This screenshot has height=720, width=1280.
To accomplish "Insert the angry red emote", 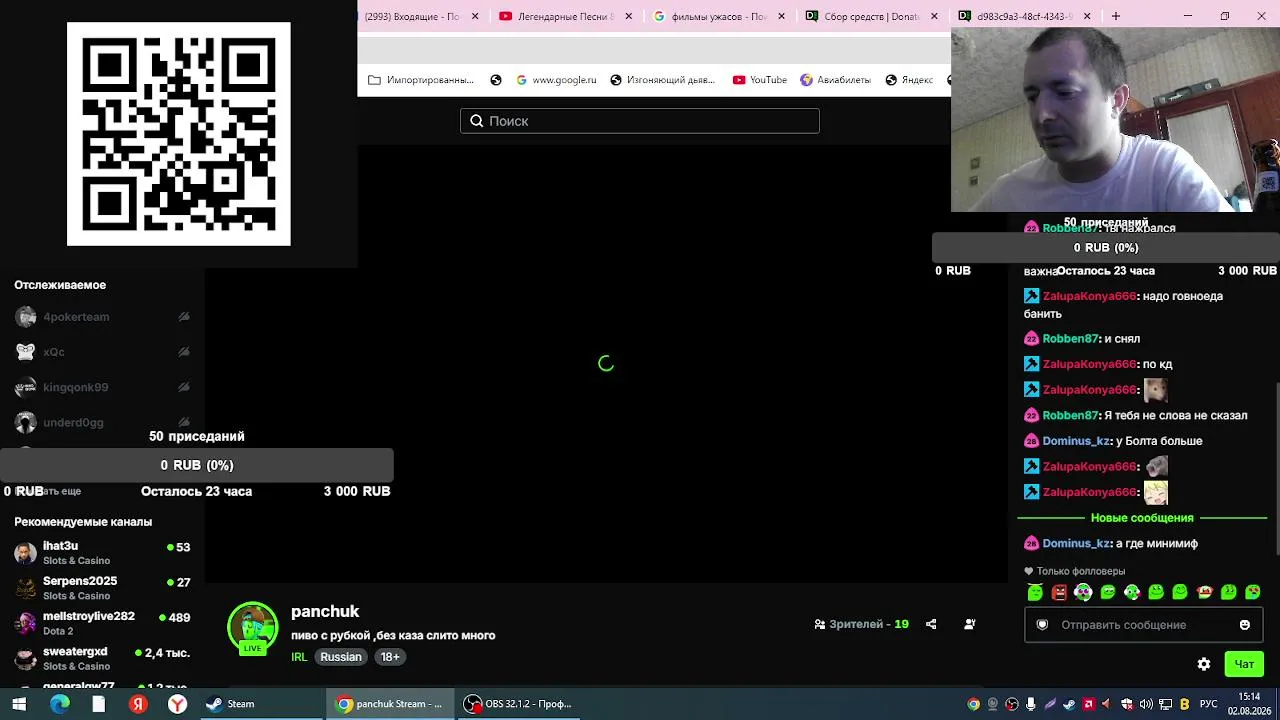I will (x=1059, y=592).
